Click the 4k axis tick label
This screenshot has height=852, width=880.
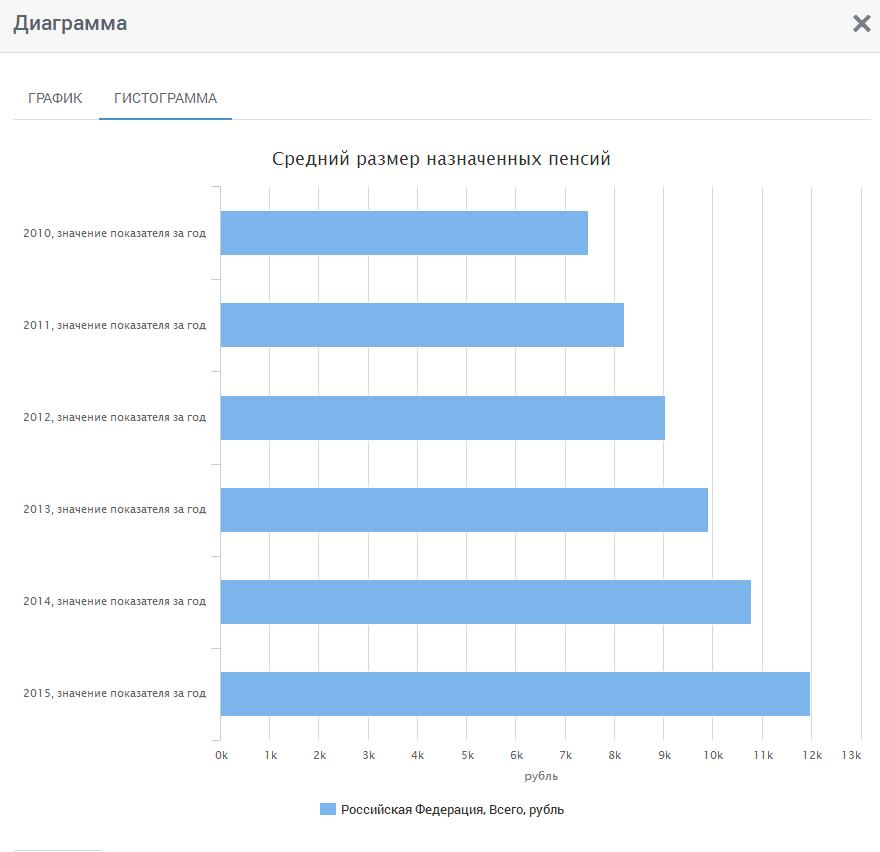[418, 755]
